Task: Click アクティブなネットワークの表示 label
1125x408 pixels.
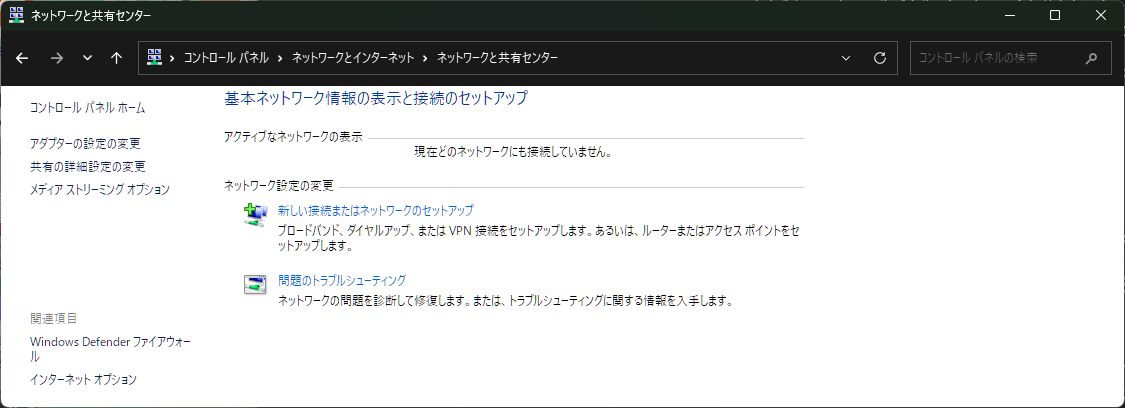Action: (x=293, y=137)
